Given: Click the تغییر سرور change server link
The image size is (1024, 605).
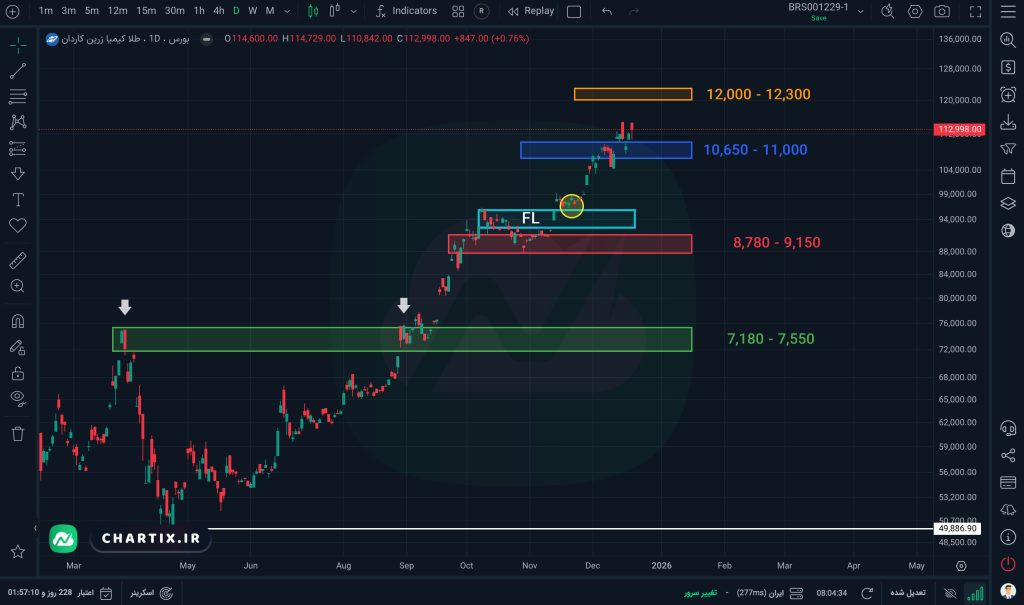Looking at the screenshot, I should pos(698,592).
